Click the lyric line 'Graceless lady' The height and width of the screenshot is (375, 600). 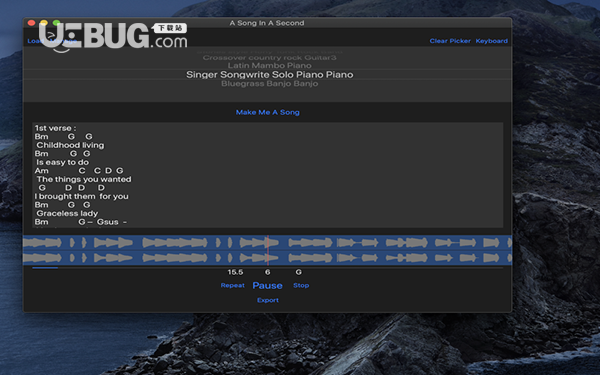tap(67, 213)
